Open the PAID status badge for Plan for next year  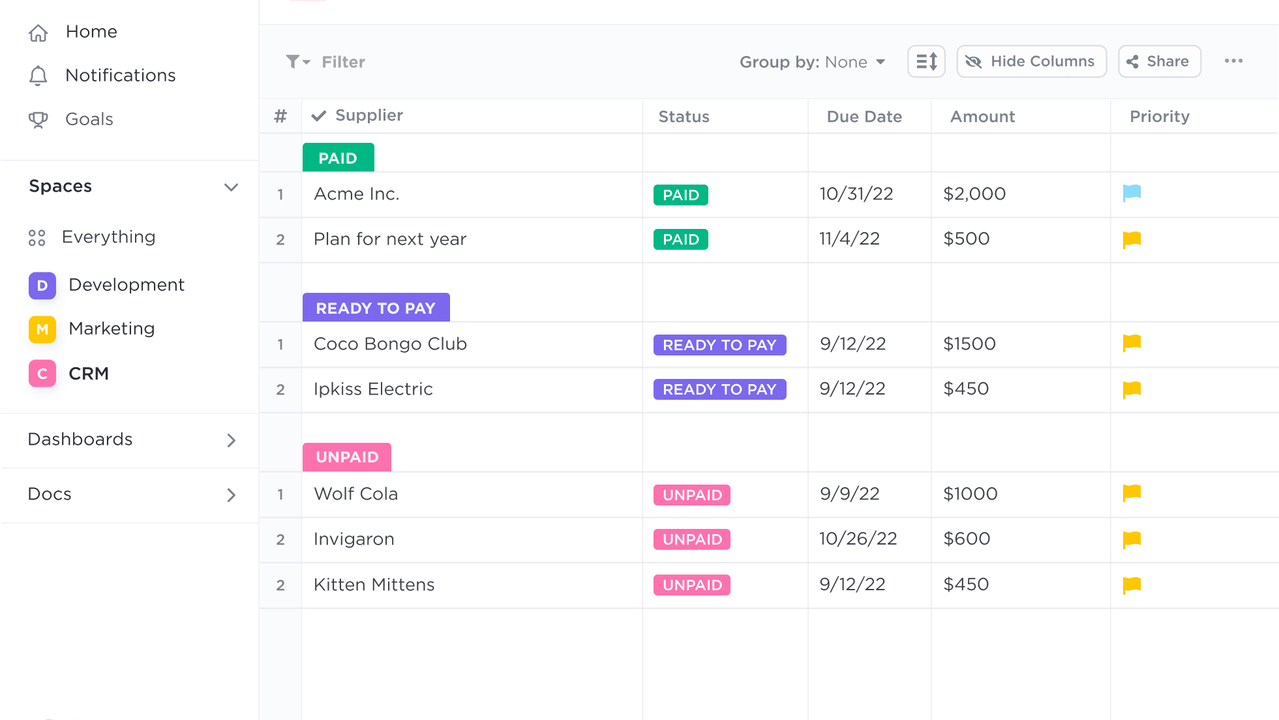(680, 239)
